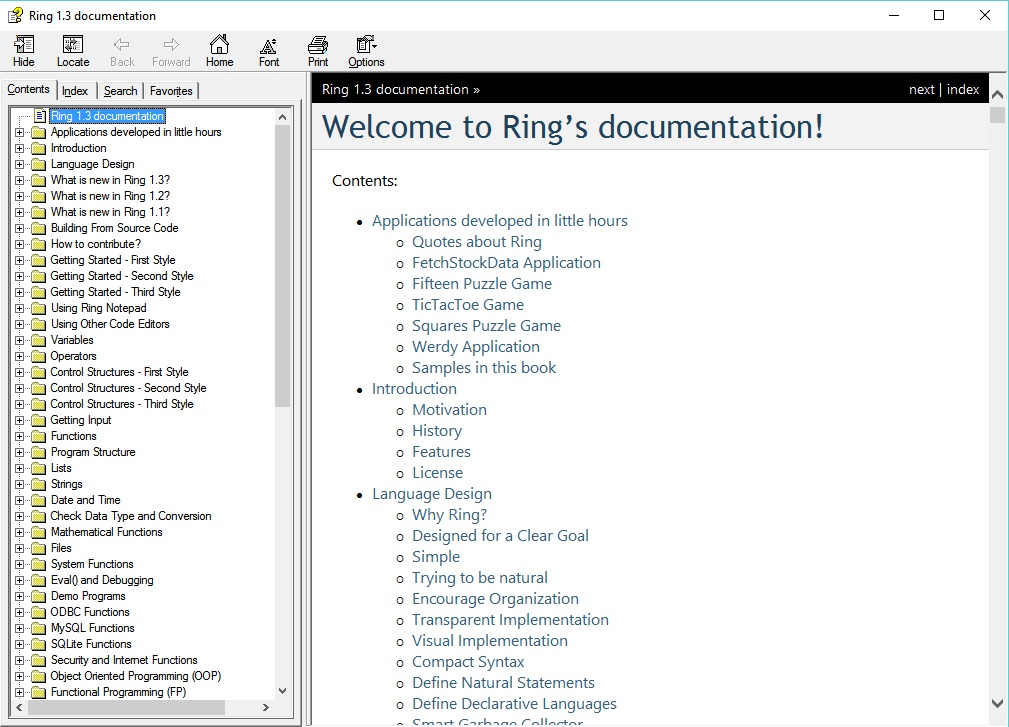The image size is (1009, 727).
Task: Click the folder icon beside System Functions
Action: coord(39,564)
